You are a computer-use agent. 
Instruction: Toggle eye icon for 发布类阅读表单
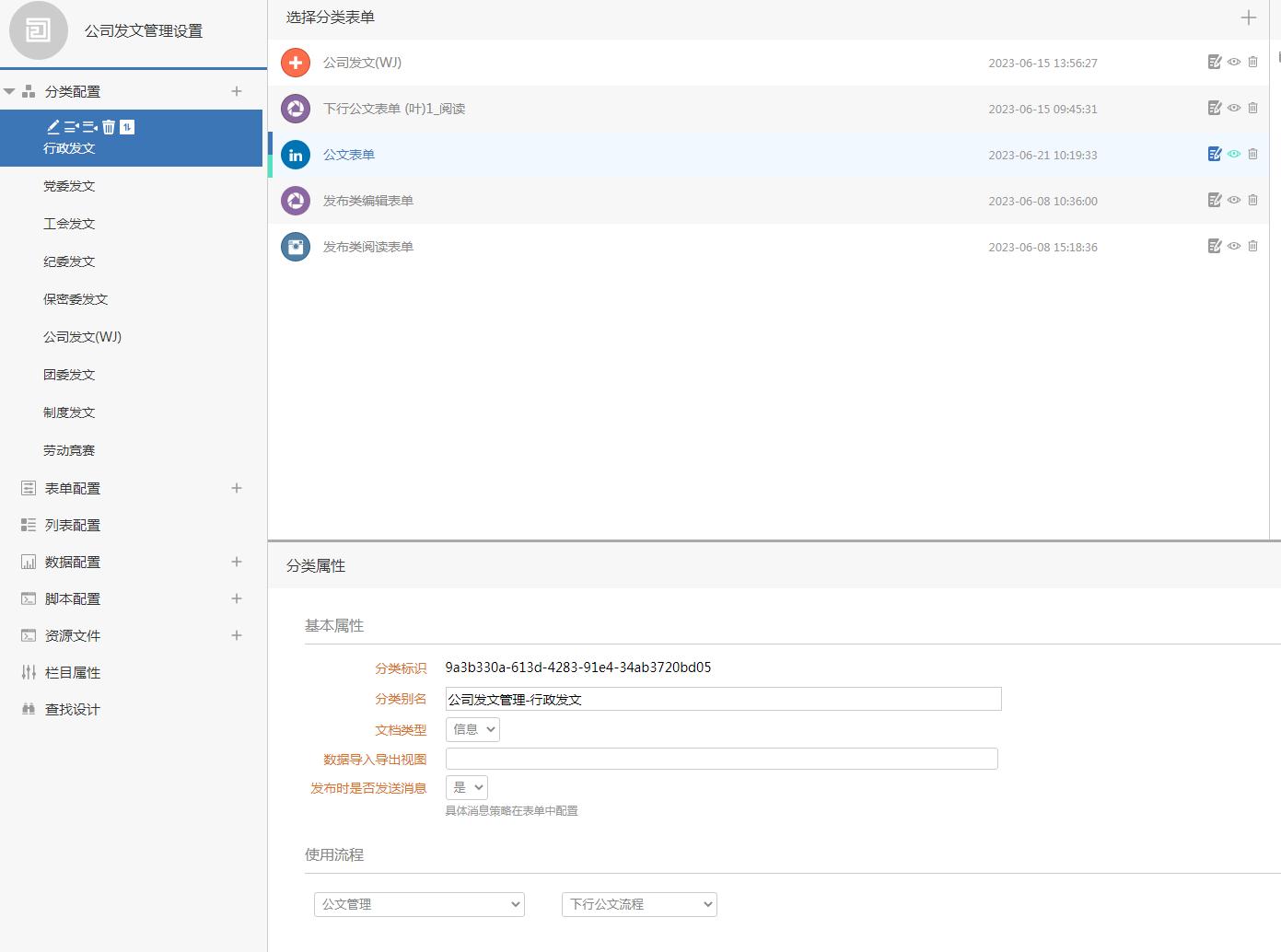(1234, 247)
